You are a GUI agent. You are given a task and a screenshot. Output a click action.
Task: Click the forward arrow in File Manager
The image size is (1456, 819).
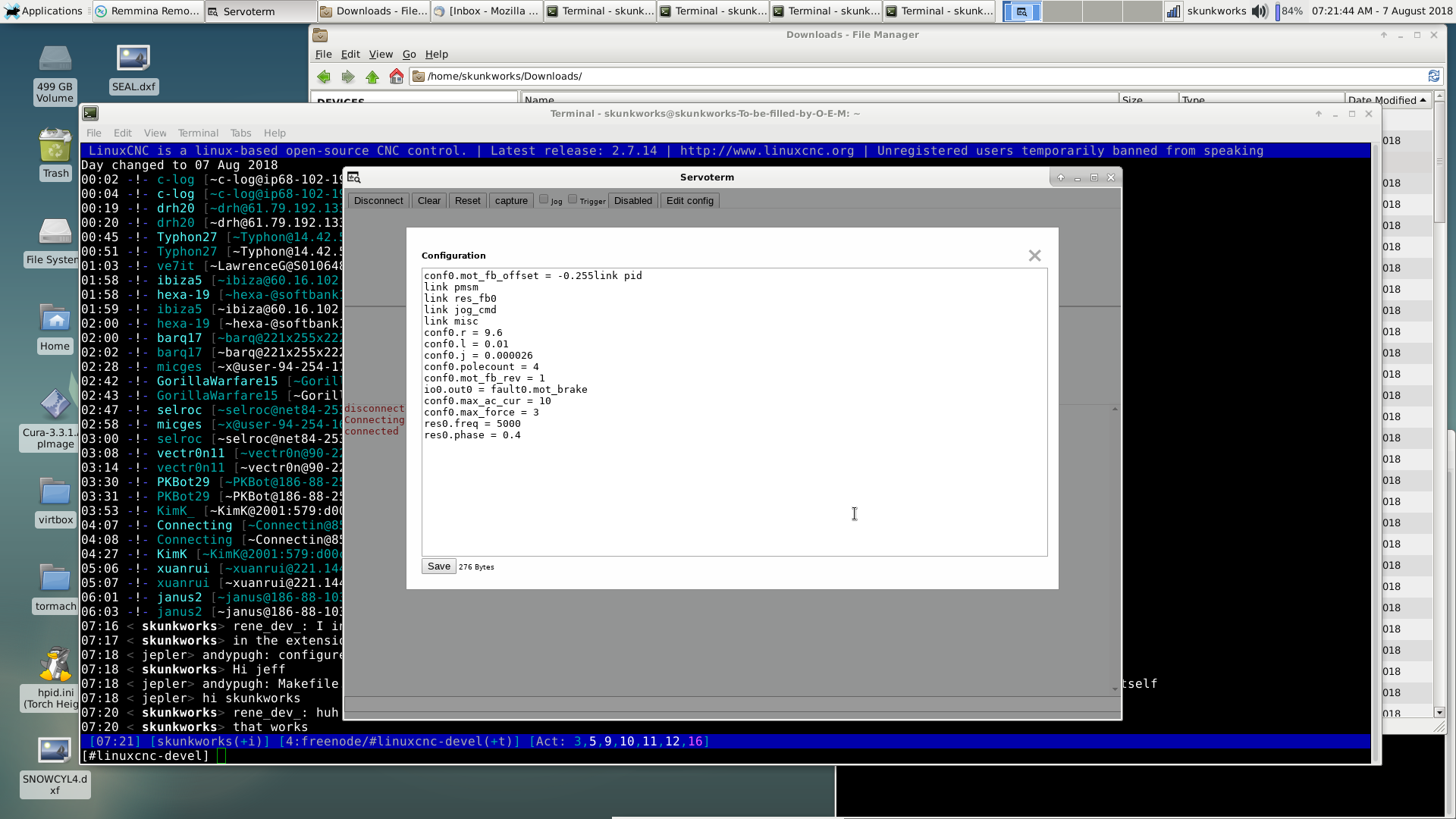(348, 76)
